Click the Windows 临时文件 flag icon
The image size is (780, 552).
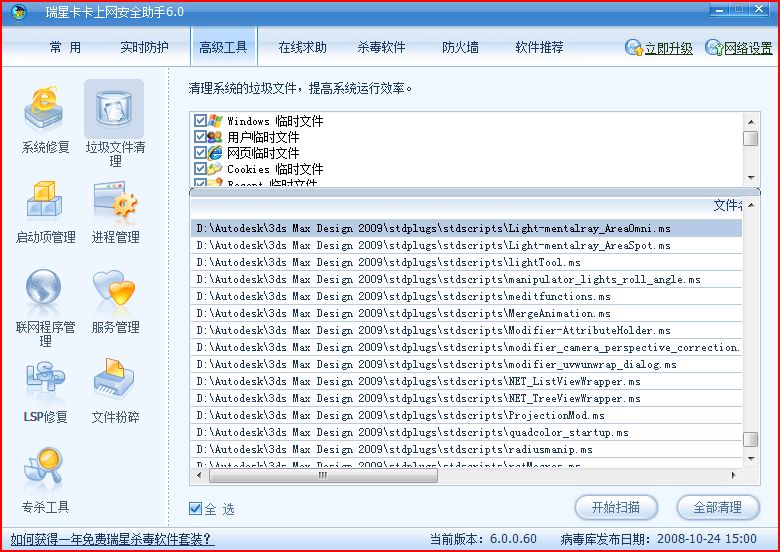point(215,120)
